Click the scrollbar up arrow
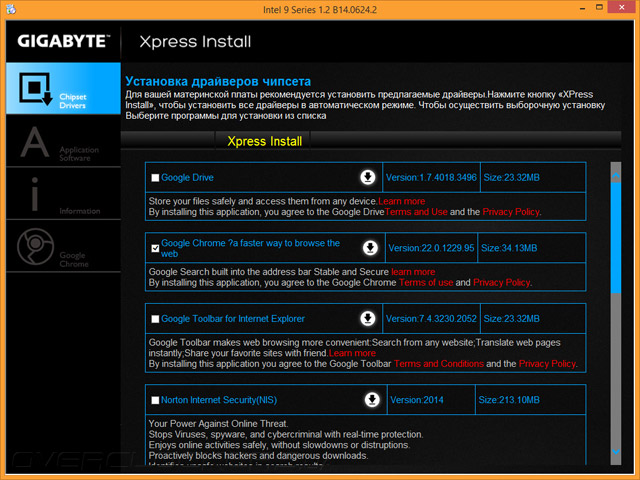640x480 pixels. tap(616, 176)
